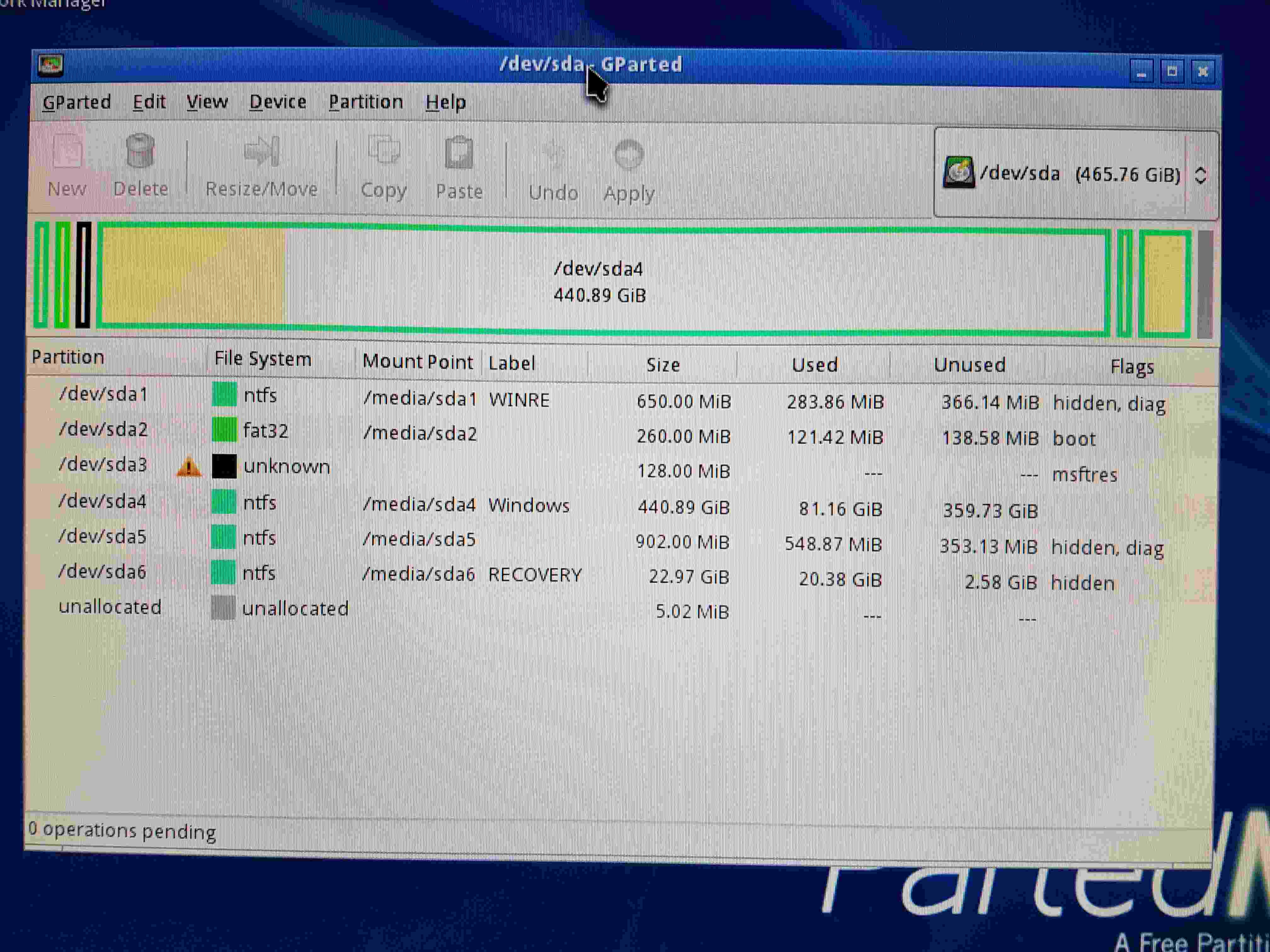The width and height of the screenshot is (1270, 952).
Task: Open the GParted menu
Action: pyautogui.click(x=77, y=102)
